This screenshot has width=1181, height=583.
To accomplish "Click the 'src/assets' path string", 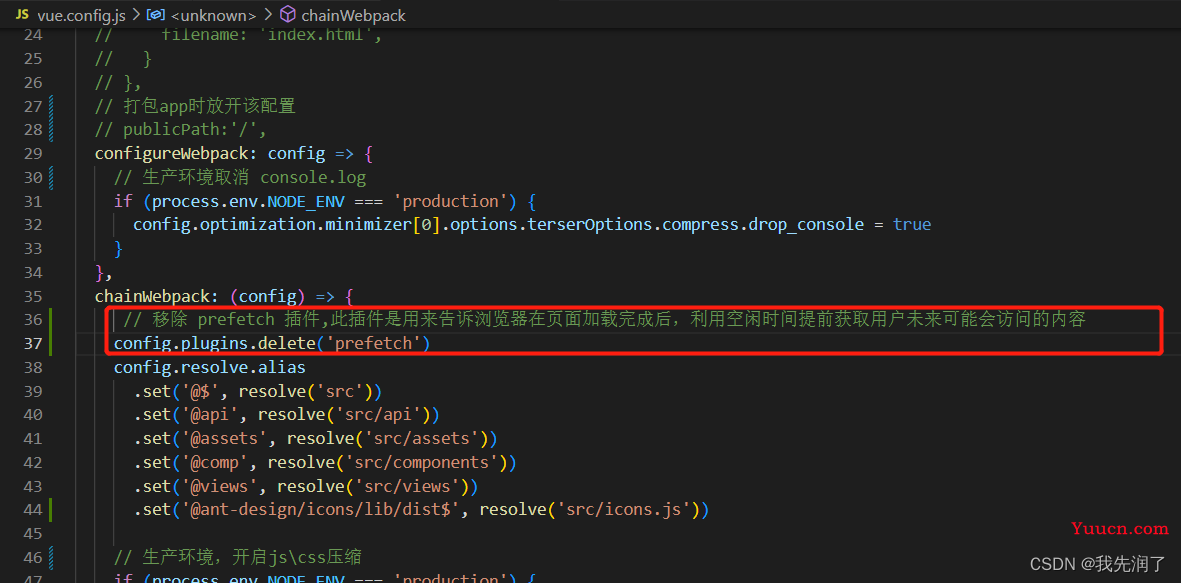I will pyautogui.click(x=422, y=438).
